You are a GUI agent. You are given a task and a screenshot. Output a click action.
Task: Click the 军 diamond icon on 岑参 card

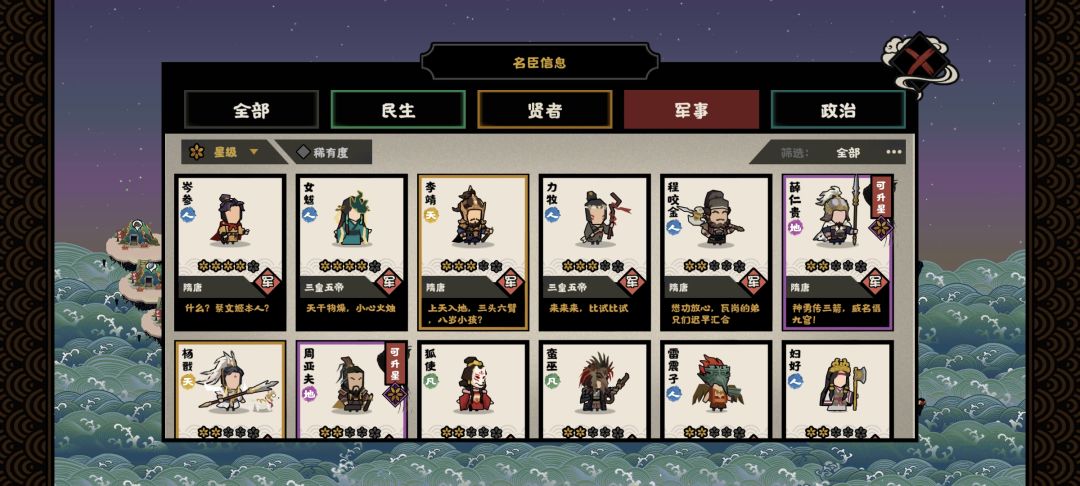tap(267, 282)
